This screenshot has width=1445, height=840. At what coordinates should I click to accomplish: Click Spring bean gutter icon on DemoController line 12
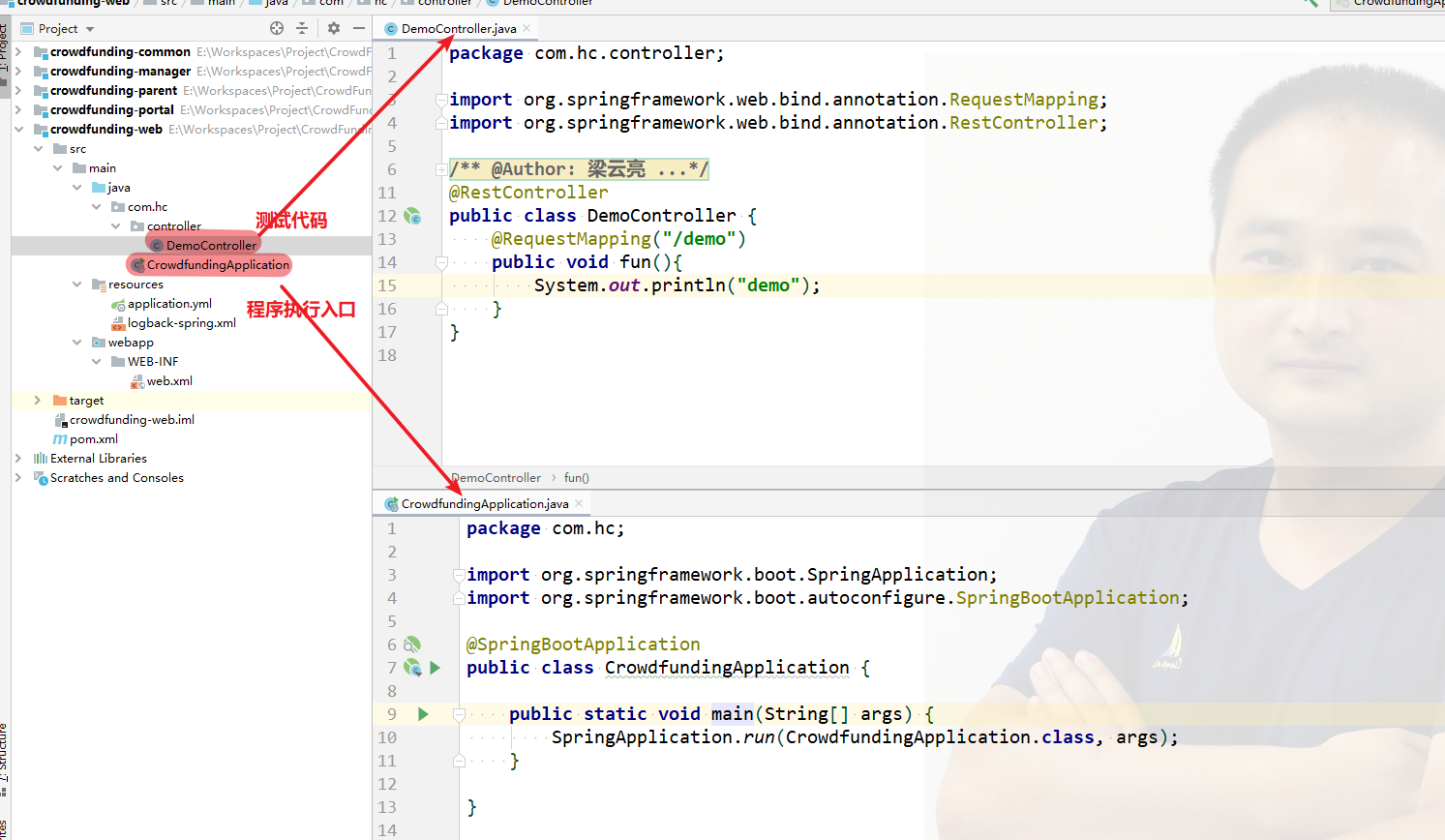point(412,216)
